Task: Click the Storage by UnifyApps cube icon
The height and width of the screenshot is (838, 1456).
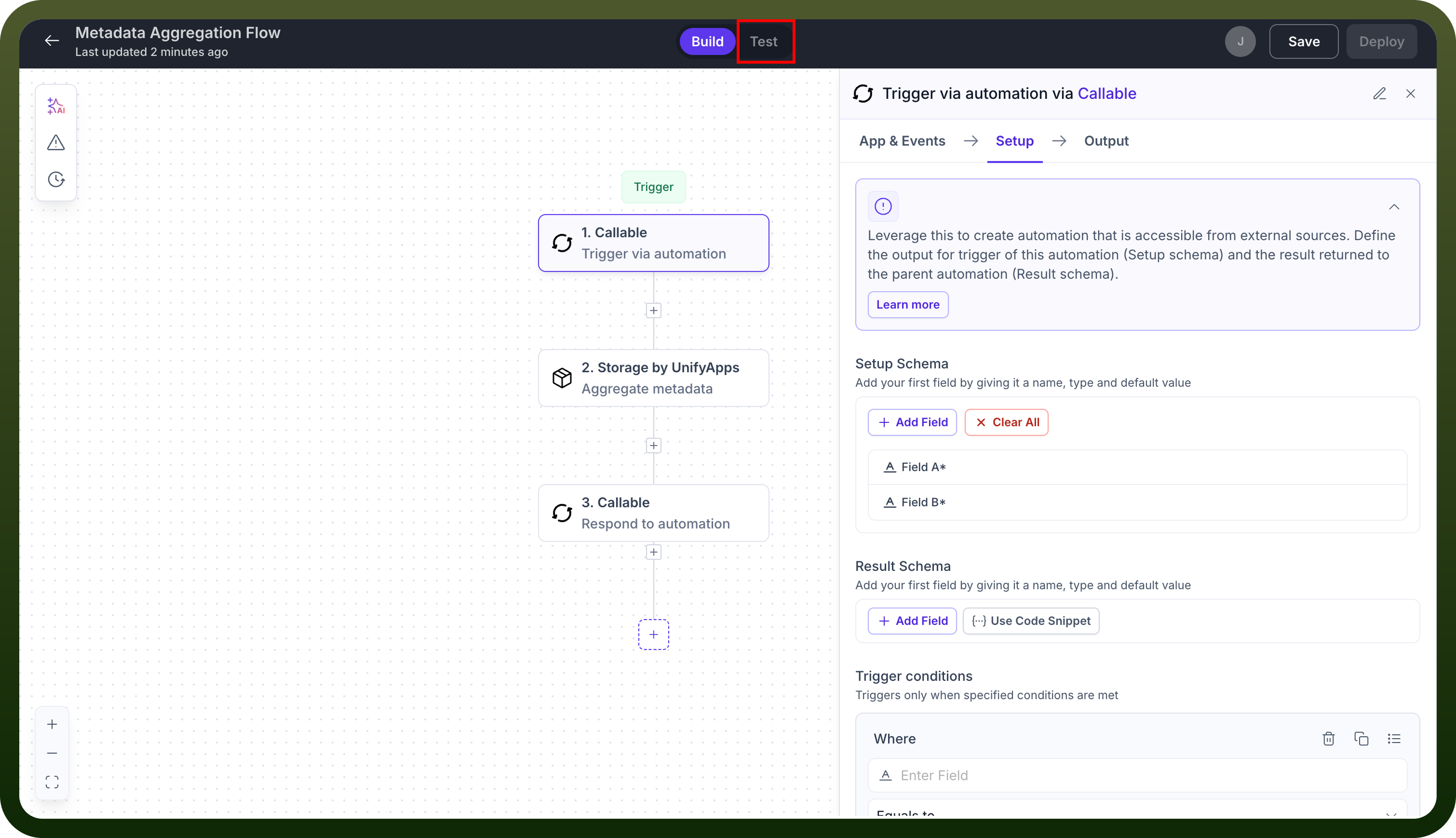Action: pos(562,378)
